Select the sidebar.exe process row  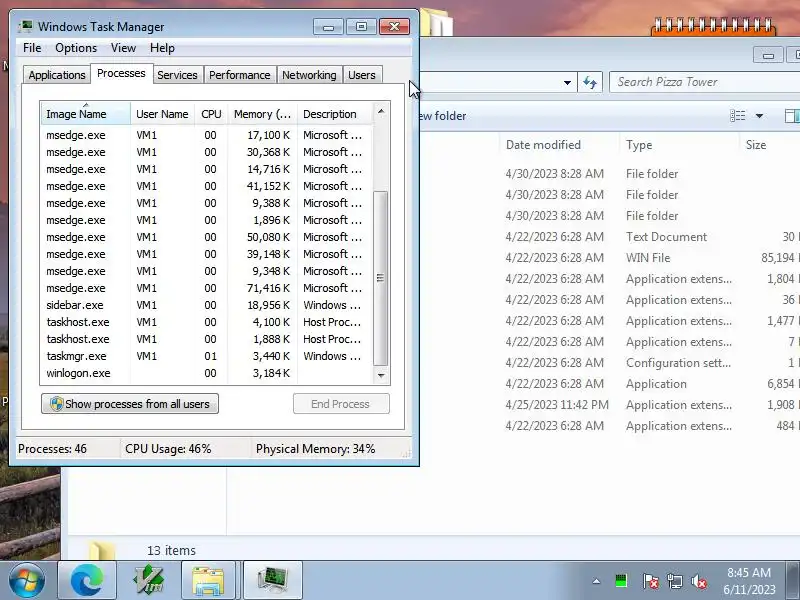tap(207, 305)
